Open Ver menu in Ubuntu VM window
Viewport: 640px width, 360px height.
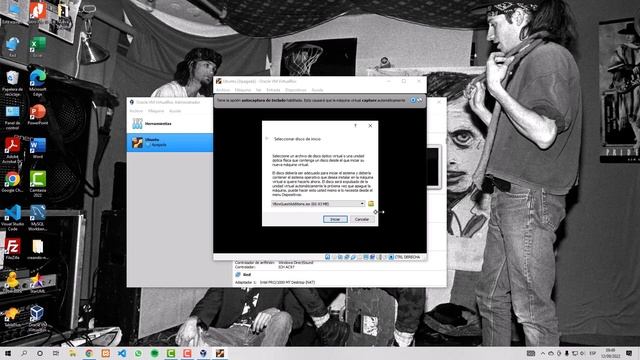click(258, 90)
